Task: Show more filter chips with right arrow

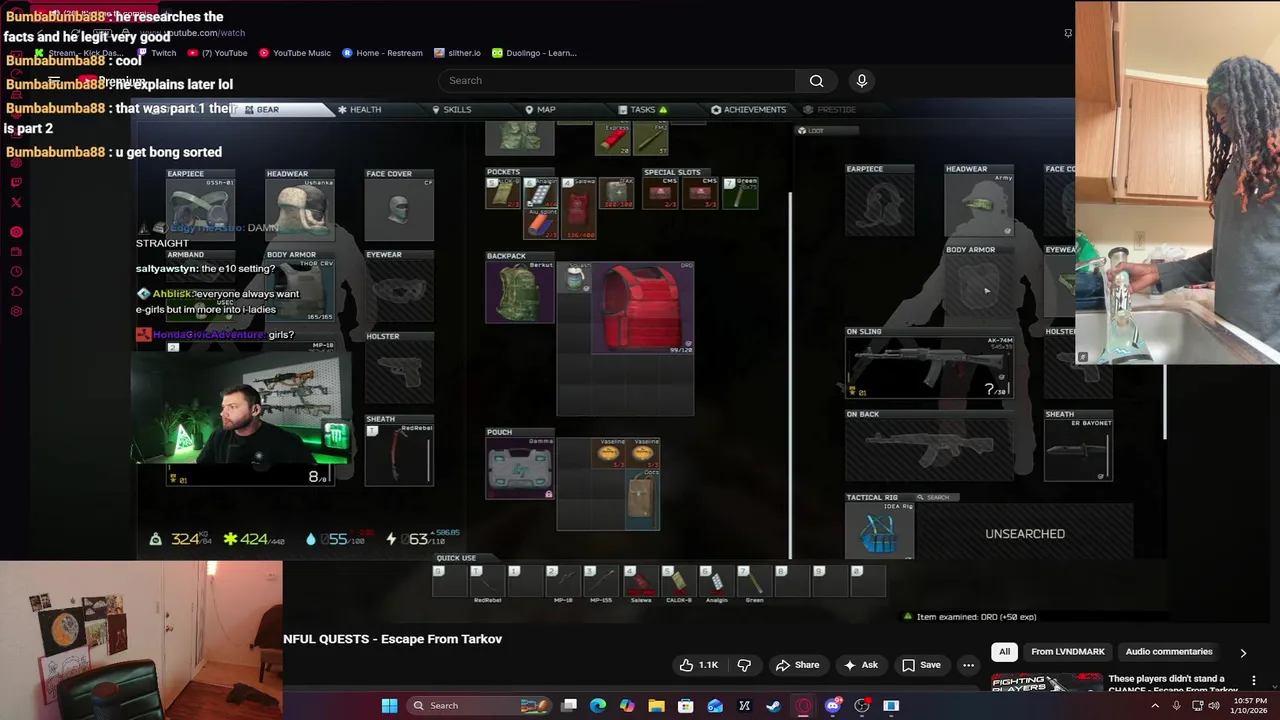Action: (x=1243, y=652)
